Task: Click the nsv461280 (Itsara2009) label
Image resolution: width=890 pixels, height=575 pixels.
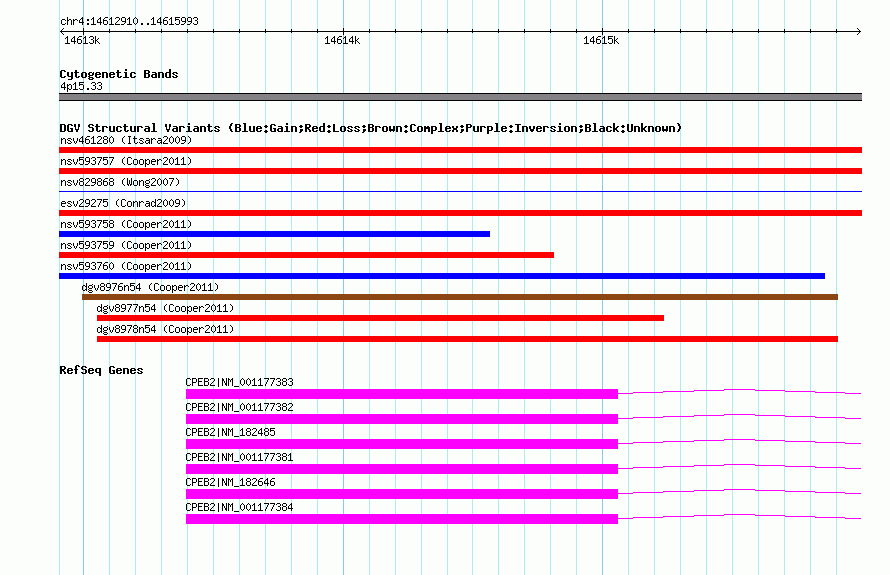Action: (x=126, y=140)
